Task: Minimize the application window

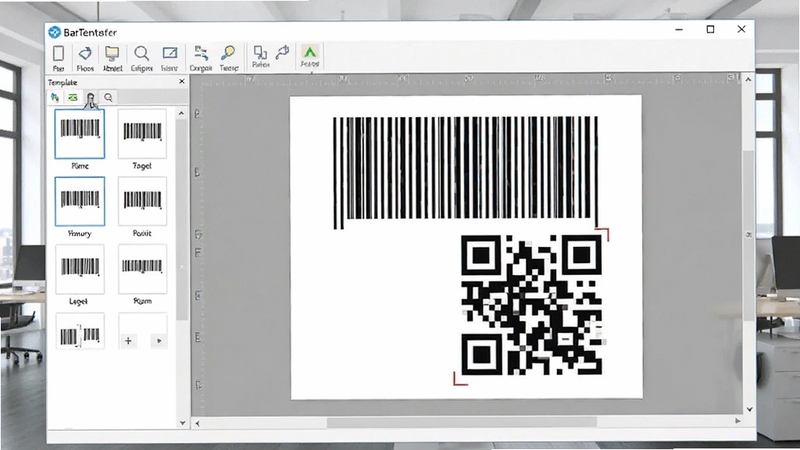Action: pyautogui.click(x=679, y=30)
